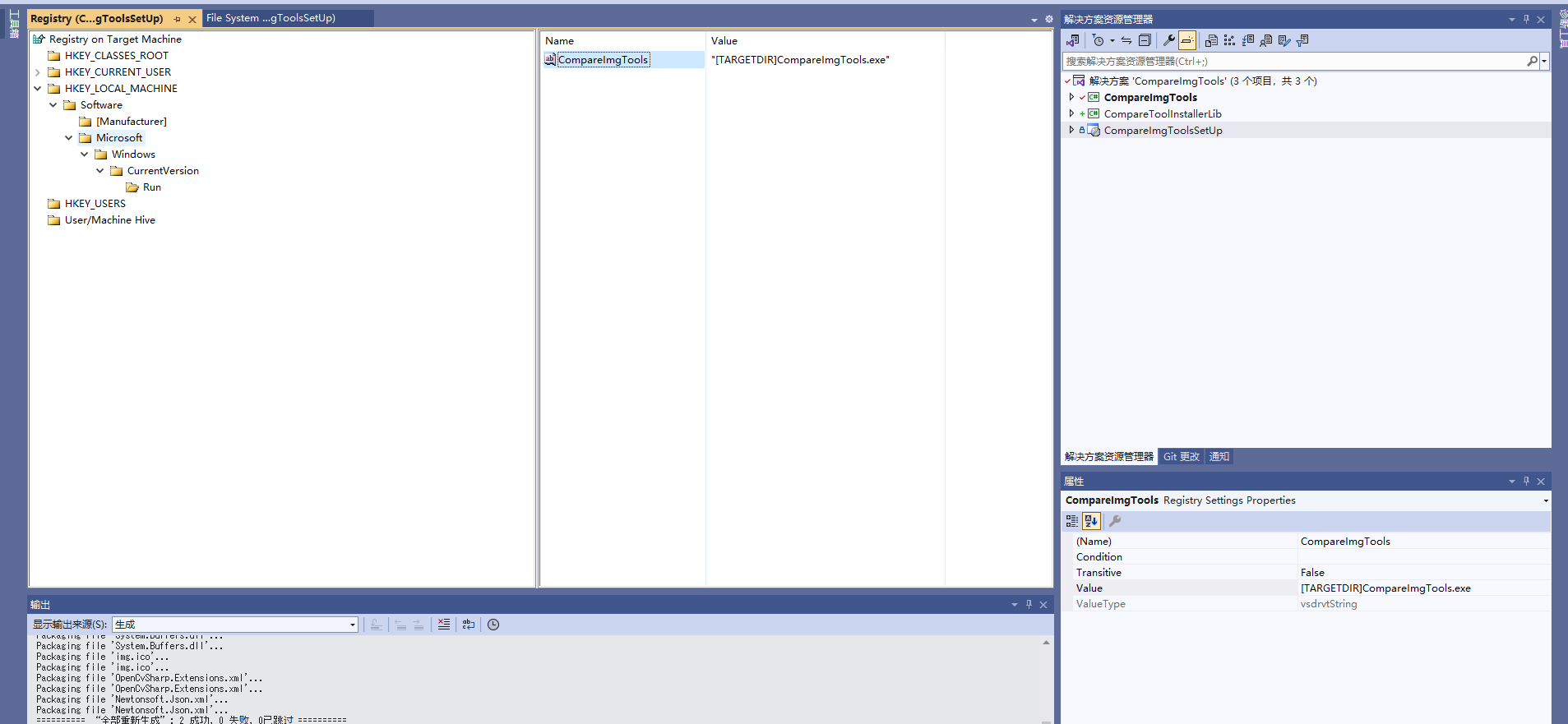The height and width of the screenshot is (724, 1568).
Task: Switch between solutions and folder views
Action: [1073, 40]
